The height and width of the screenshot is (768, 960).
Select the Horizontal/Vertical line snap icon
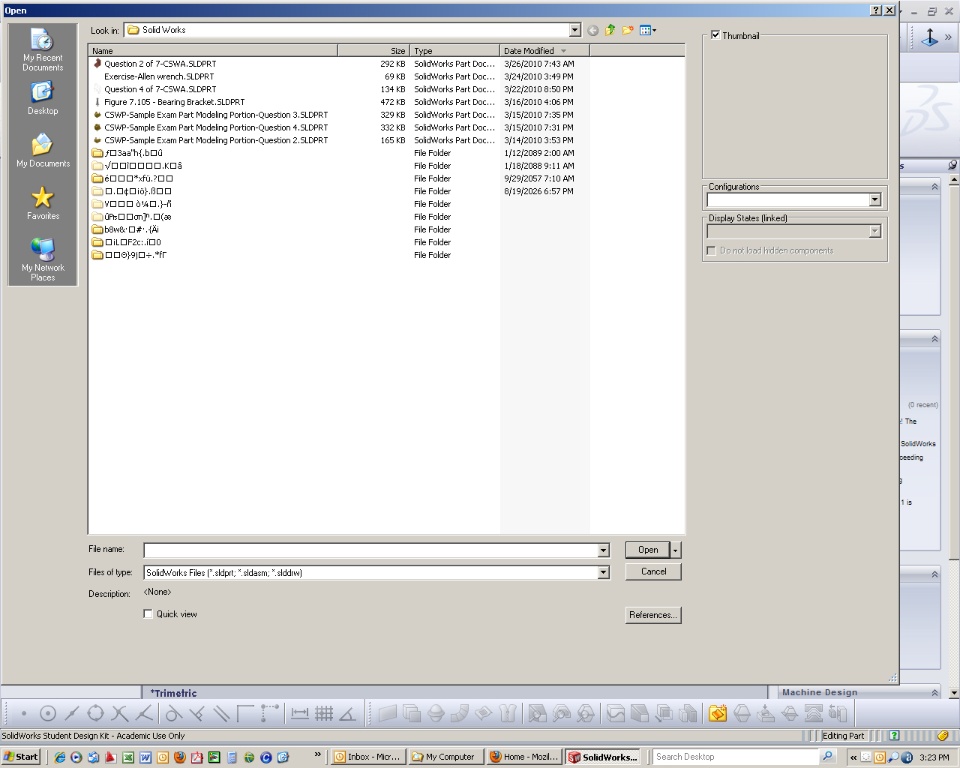(x=245, y=713)
